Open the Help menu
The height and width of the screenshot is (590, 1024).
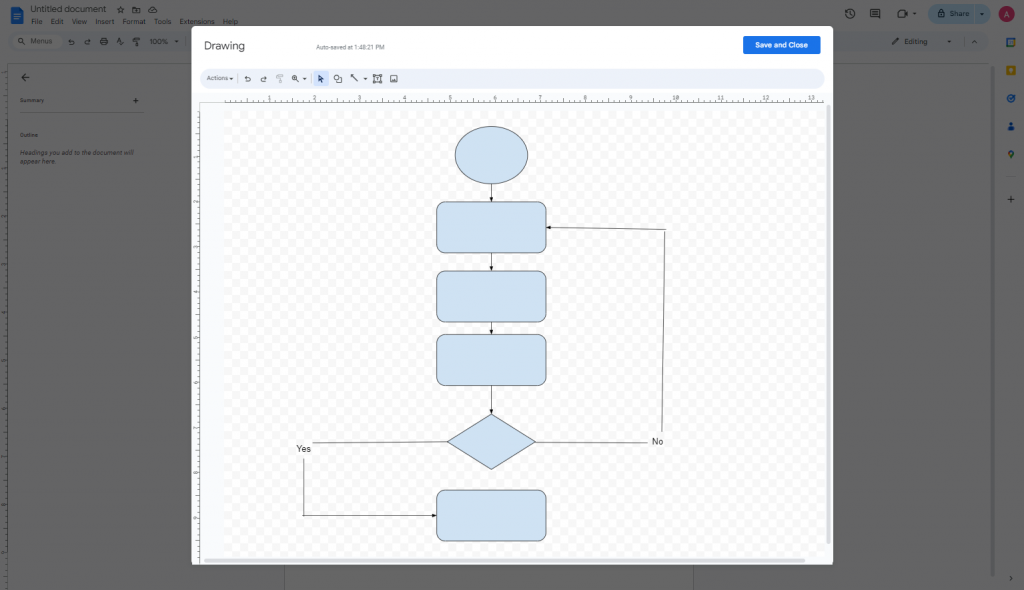(x=230, y=22)
